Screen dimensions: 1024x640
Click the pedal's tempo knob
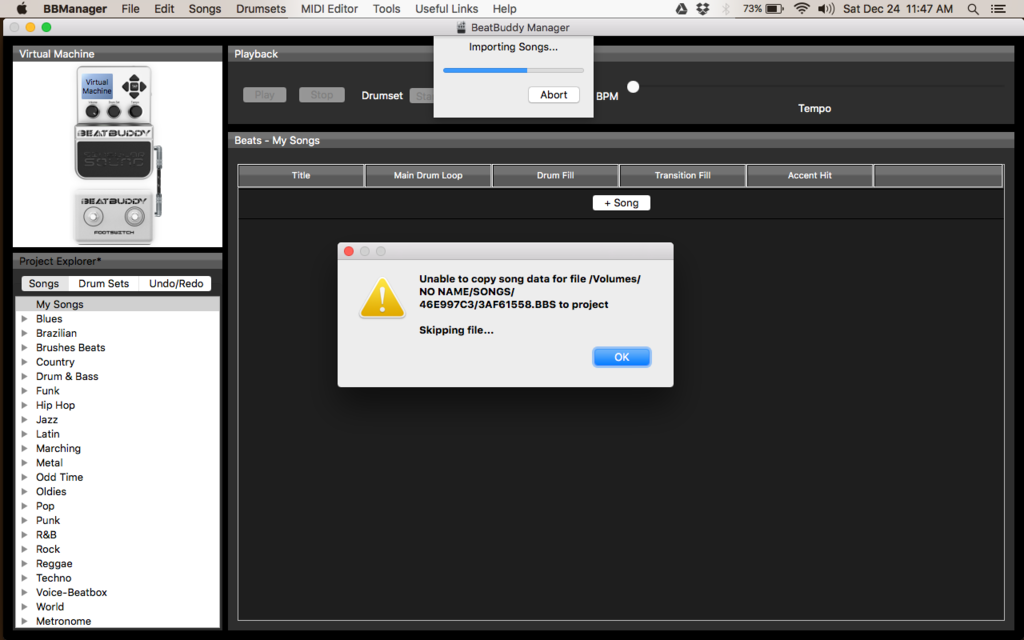click(135, 112)
